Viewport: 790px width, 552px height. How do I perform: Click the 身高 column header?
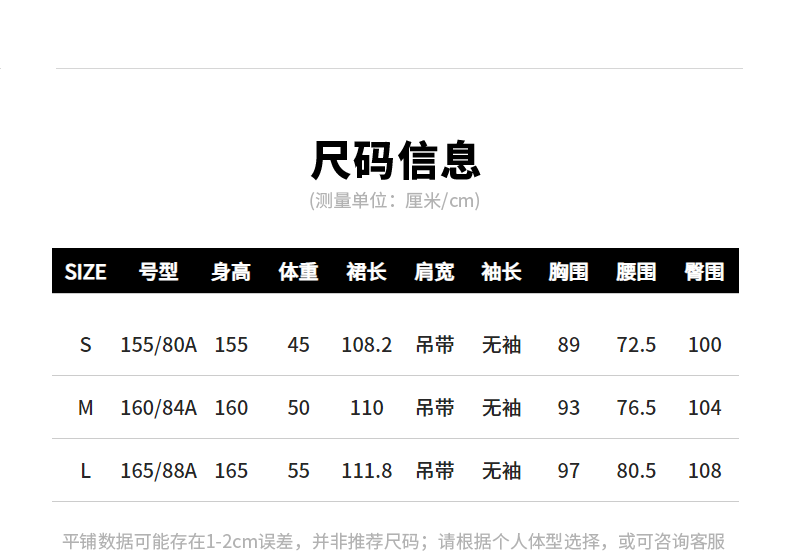click(x=231, y=272)
